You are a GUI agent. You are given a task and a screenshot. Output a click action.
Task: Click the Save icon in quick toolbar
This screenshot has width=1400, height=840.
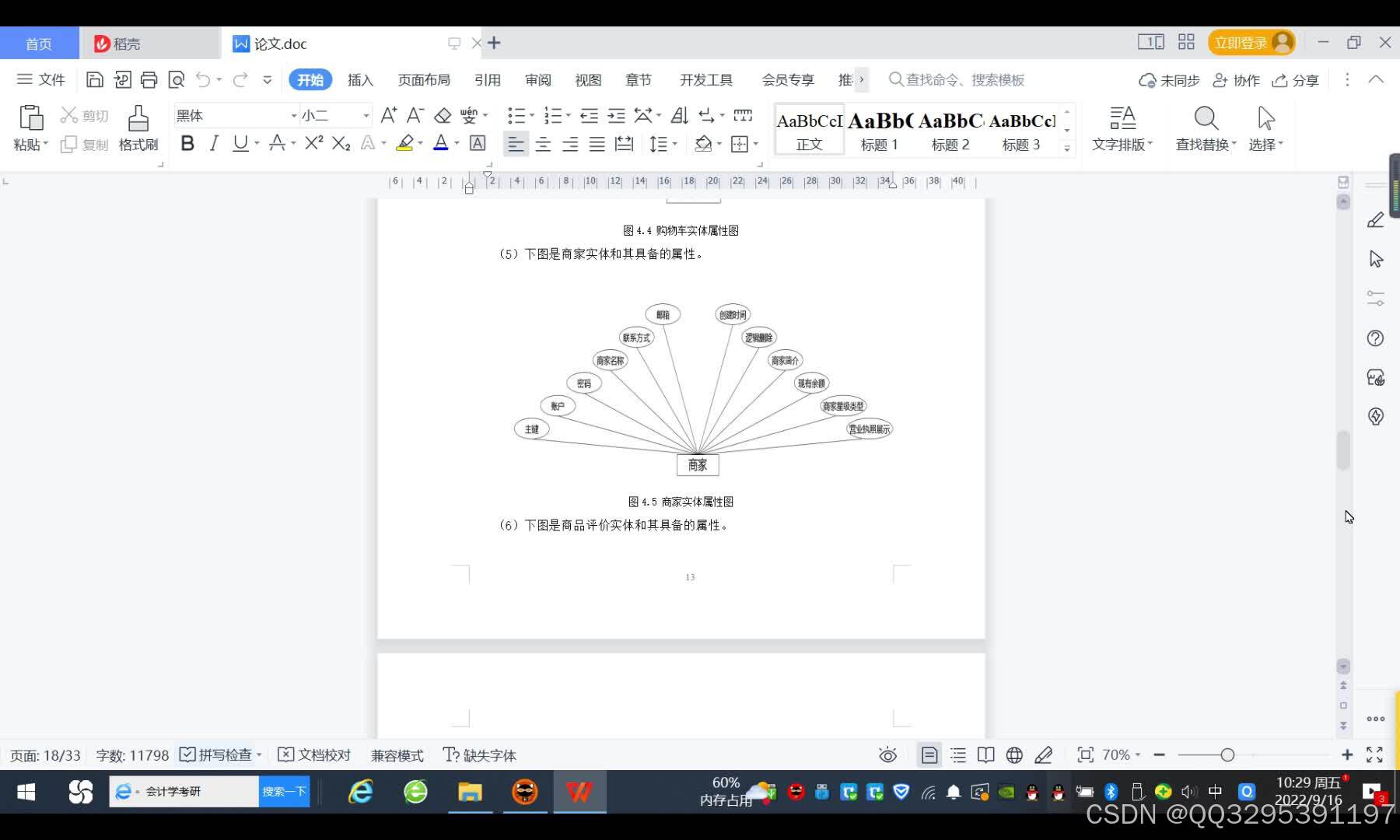click(94, 79)
